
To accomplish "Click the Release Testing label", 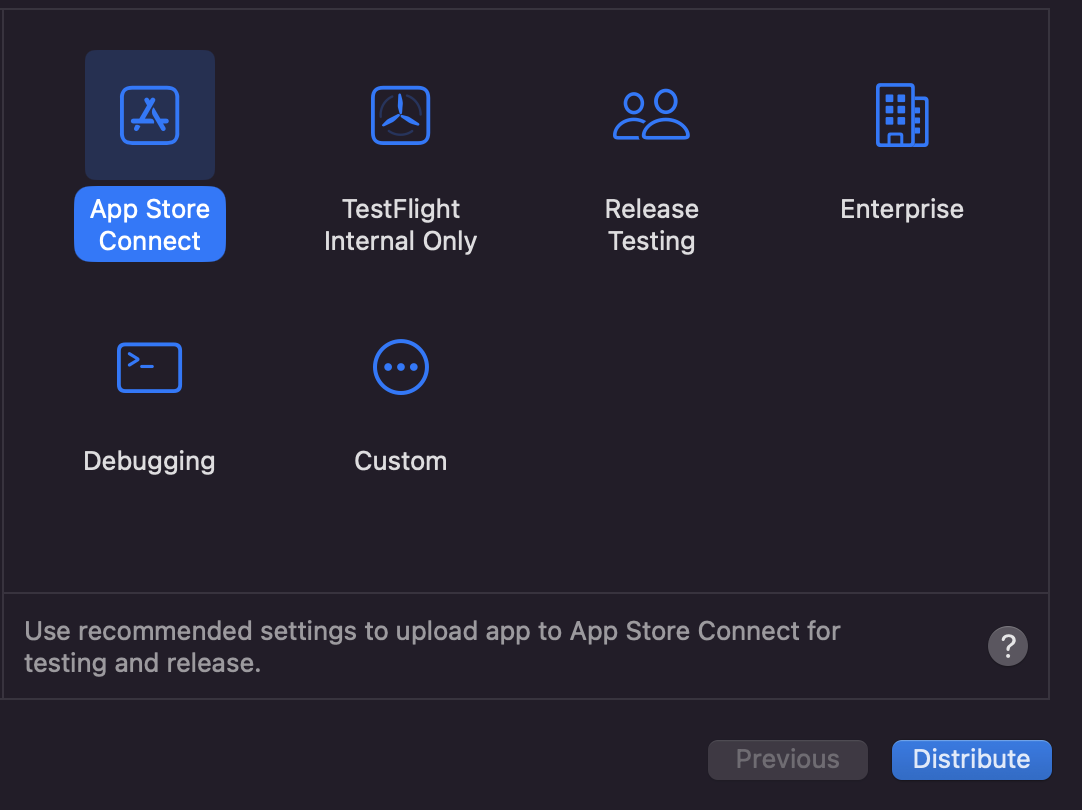I will (651, 225).
